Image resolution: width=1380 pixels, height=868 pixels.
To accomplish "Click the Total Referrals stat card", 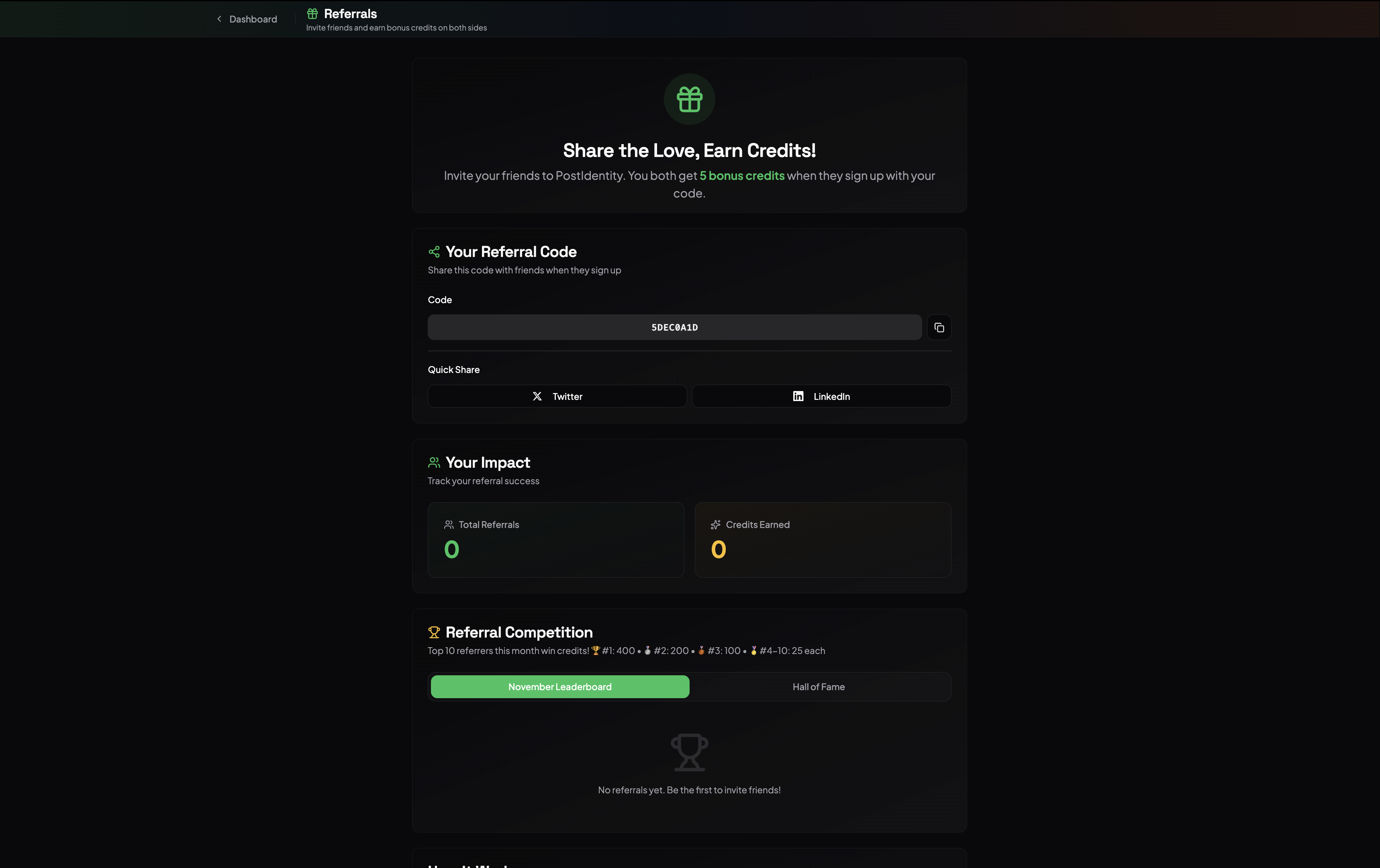I will click(555, 539).
